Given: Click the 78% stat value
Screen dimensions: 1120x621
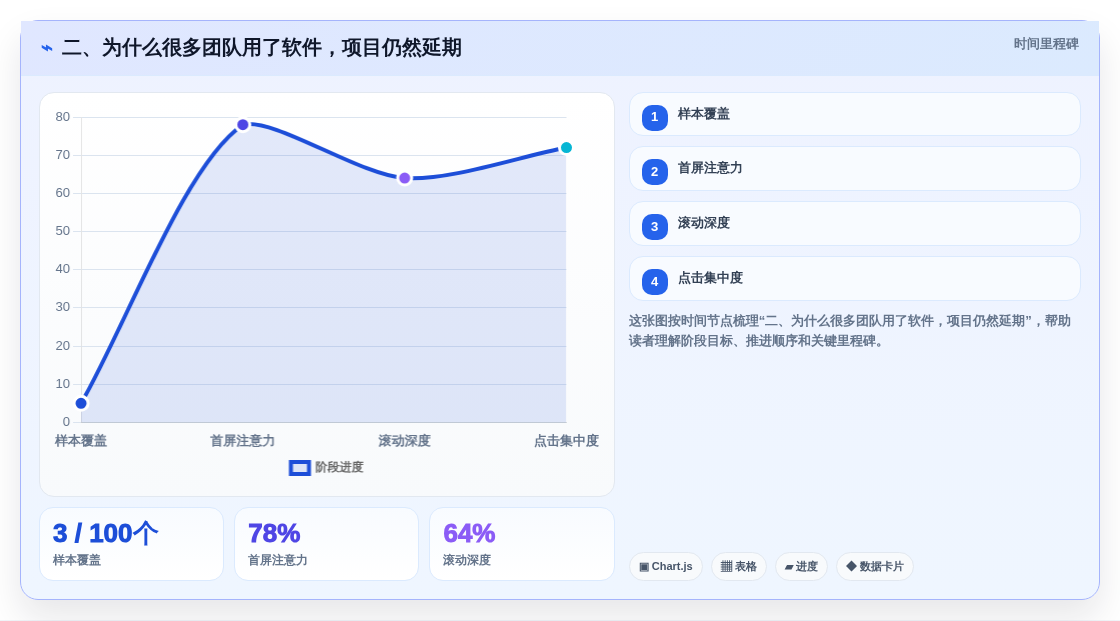Looking at the screenshot, I should (274, 534).
